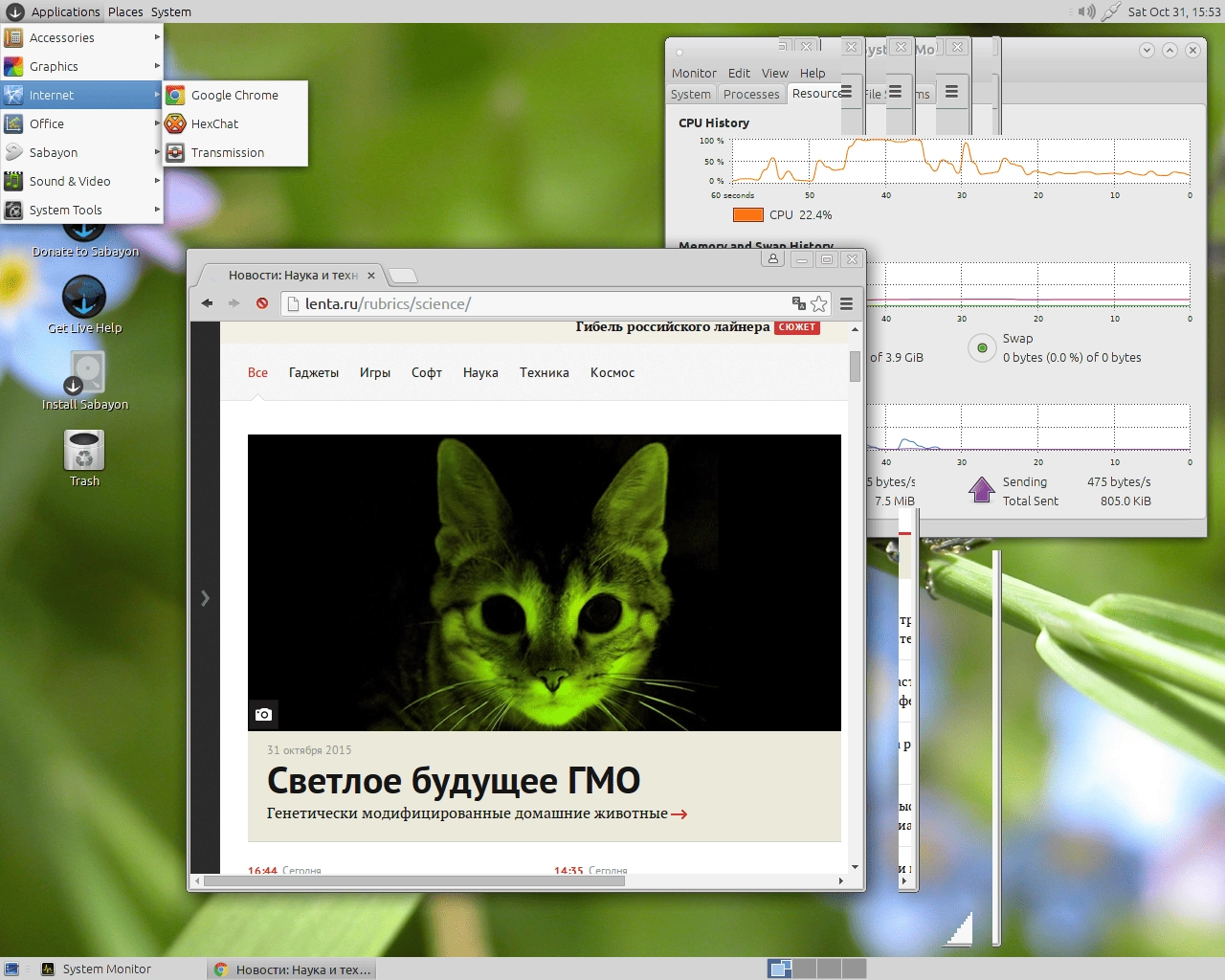The width and height of the screenshot is (1225, 980).
Task: Bookmark this page with the star icon
Action: pyautogui.click(x=819, y=303)
